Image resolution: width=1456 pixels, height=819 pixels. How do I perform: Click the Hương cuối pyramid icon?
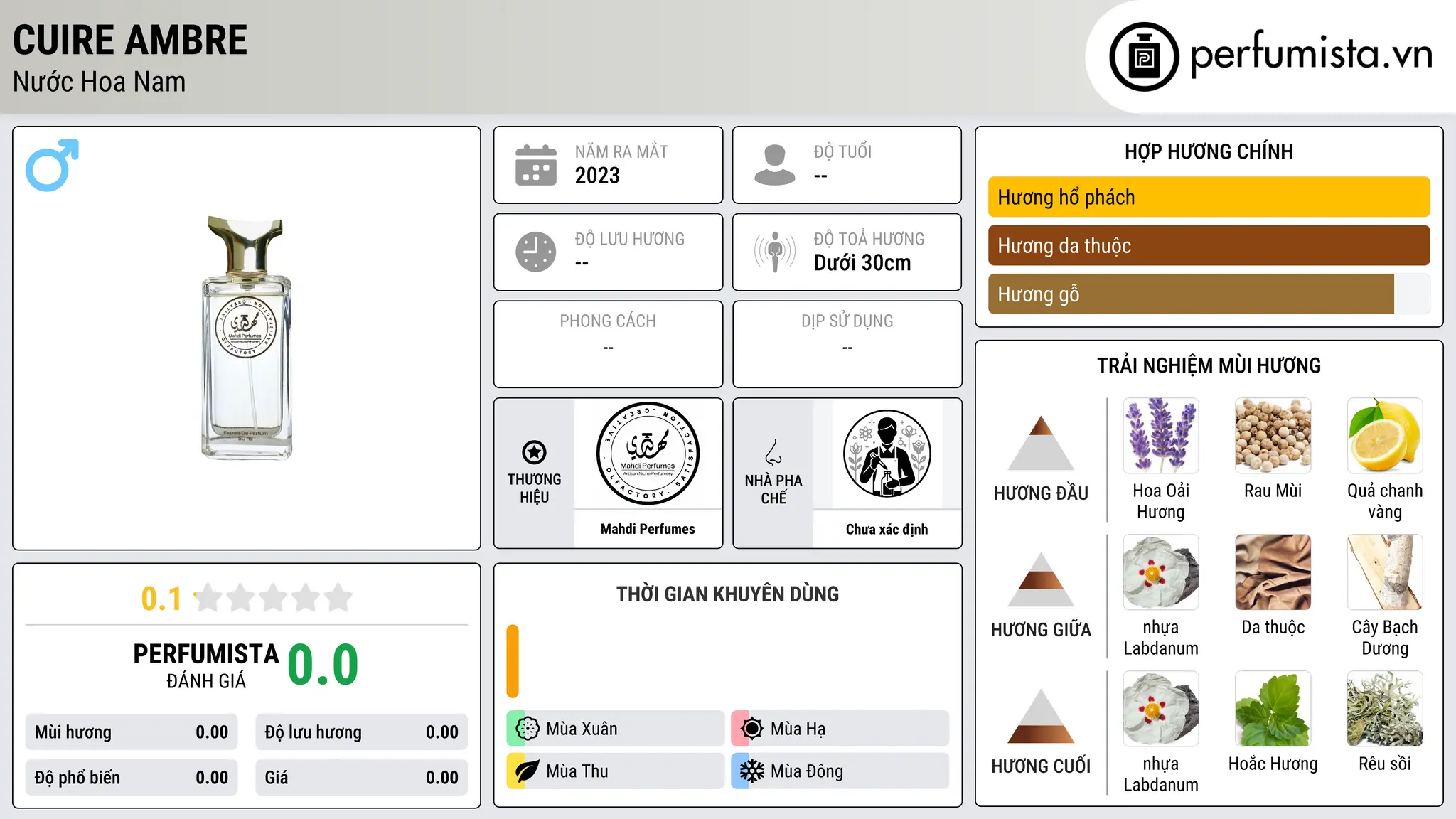[x=1041, y=716]
